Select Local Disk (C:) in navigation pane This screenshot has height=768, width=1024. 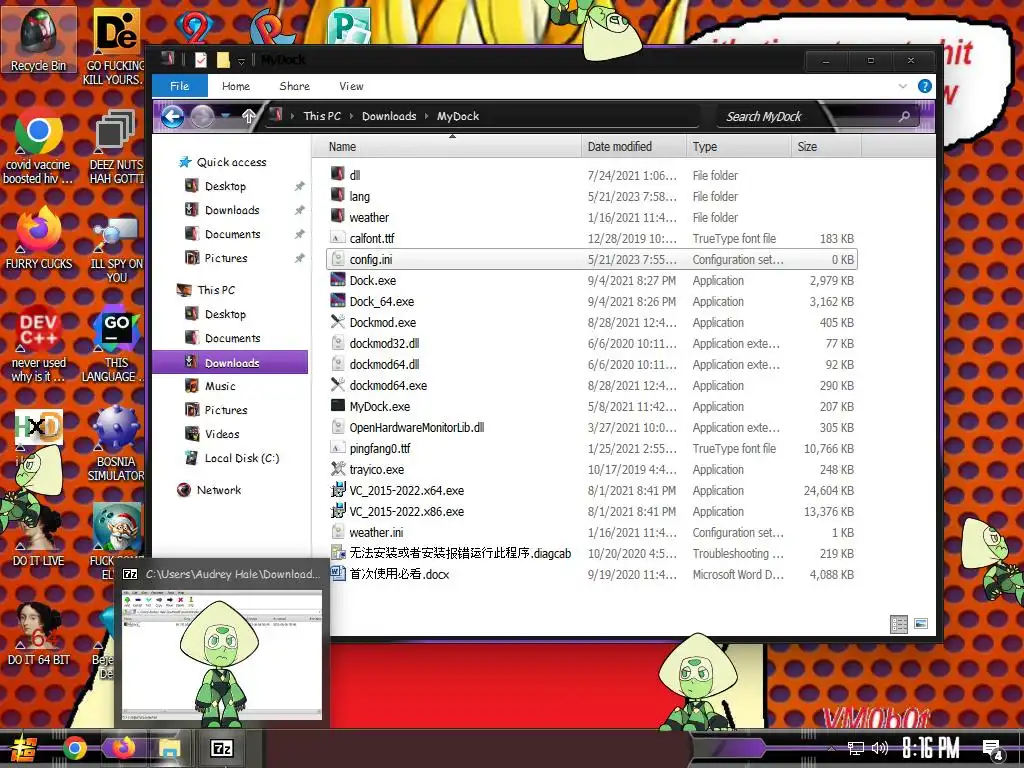pyautogui.click(x=242, y=458)
